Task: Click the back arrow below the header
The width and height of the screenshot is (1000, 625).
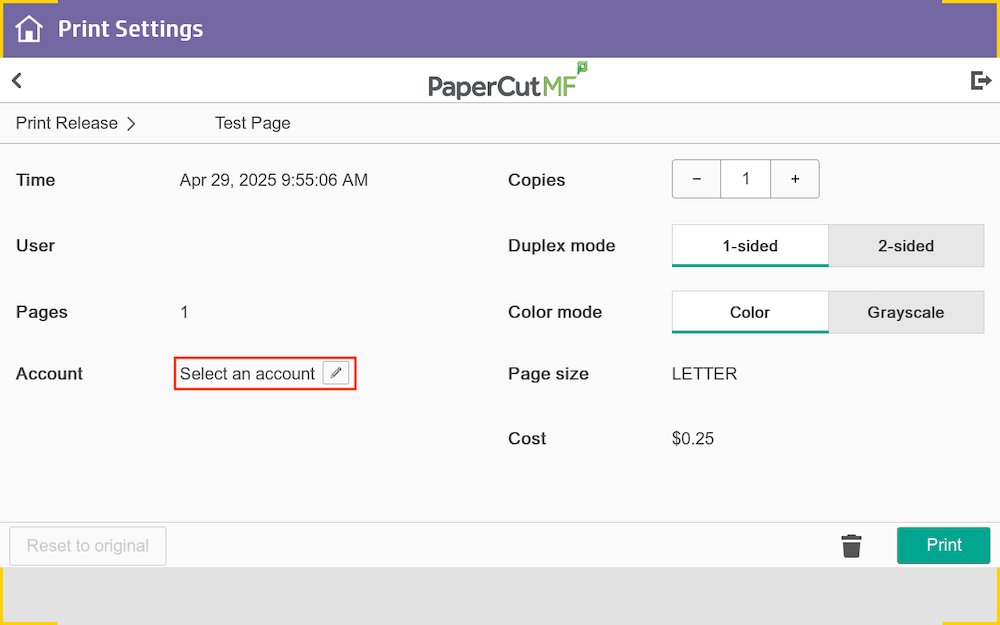Action: (17, 80)
